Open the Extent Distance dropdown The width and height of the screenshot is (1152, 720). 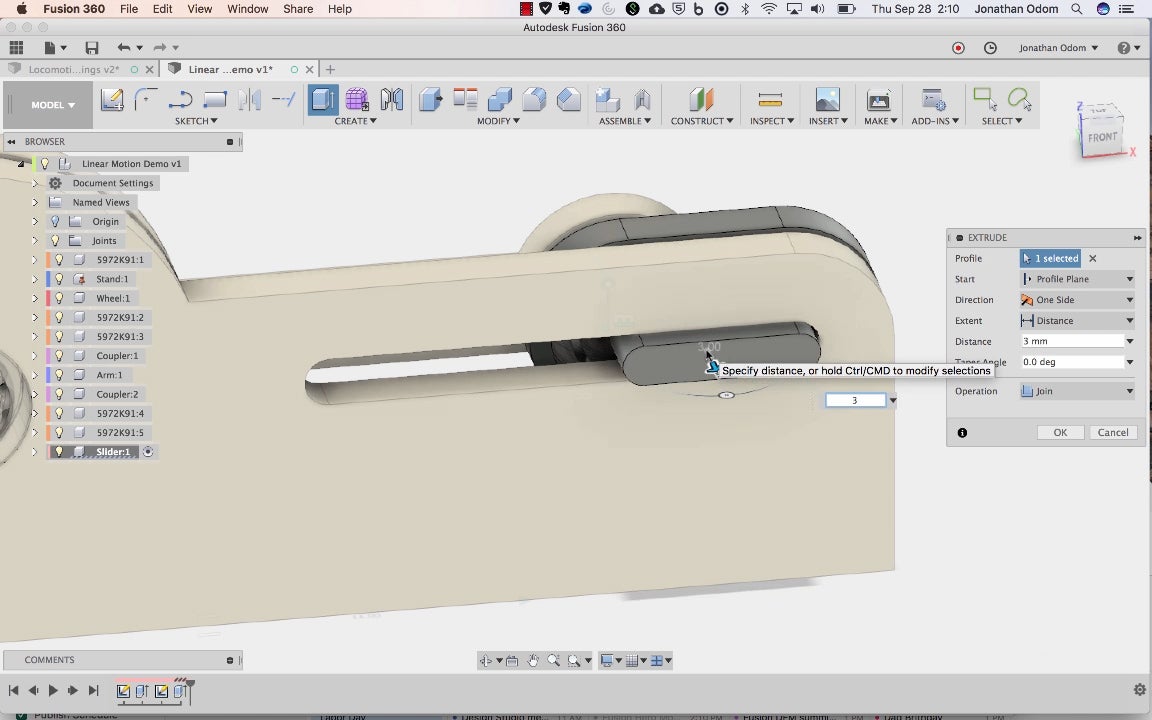click(1077, 320)
